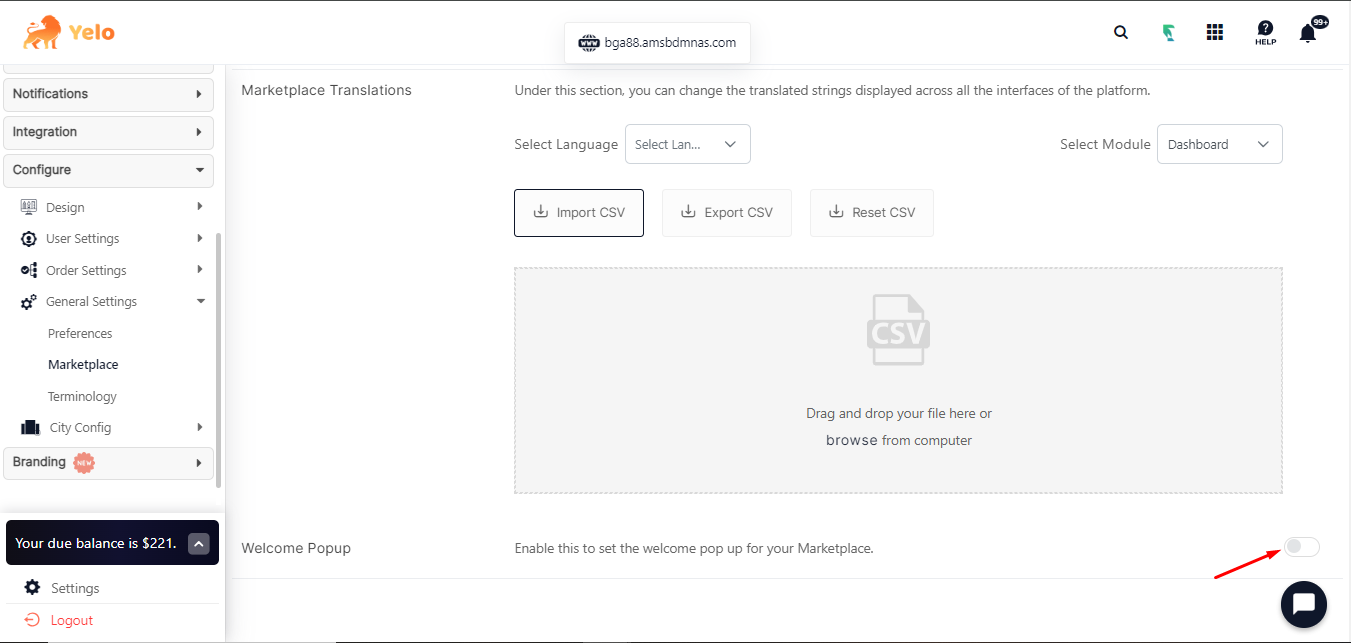The image size is (1351, 643).
Task: Open the apps grid icon
Action: pyautogui.click(x=1215, y=32)
